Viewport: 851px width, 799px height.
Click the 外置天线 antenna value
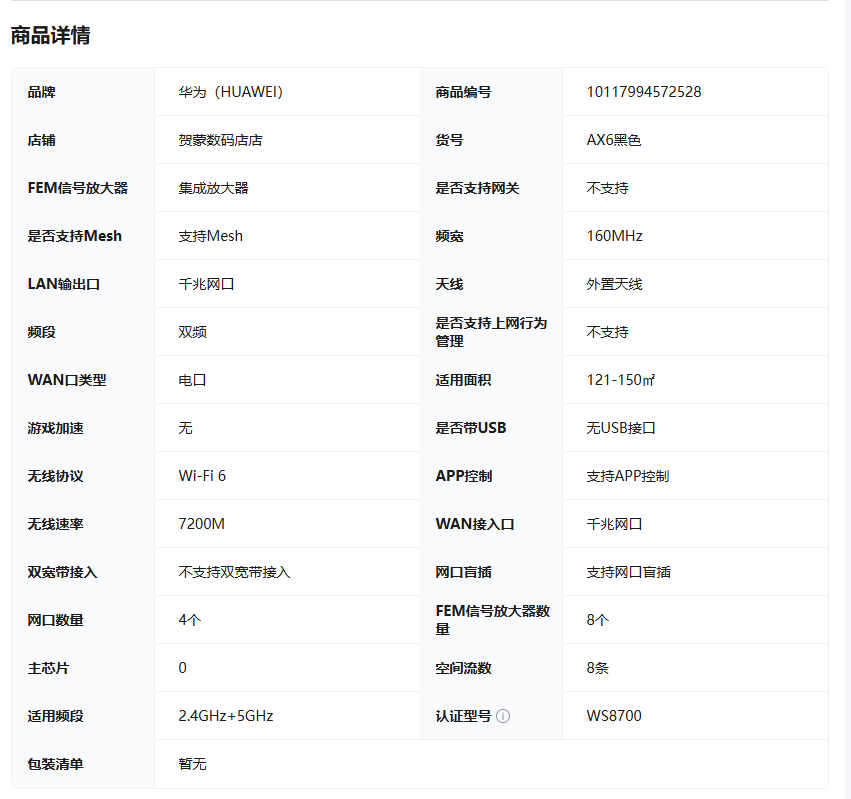[613, 284]
